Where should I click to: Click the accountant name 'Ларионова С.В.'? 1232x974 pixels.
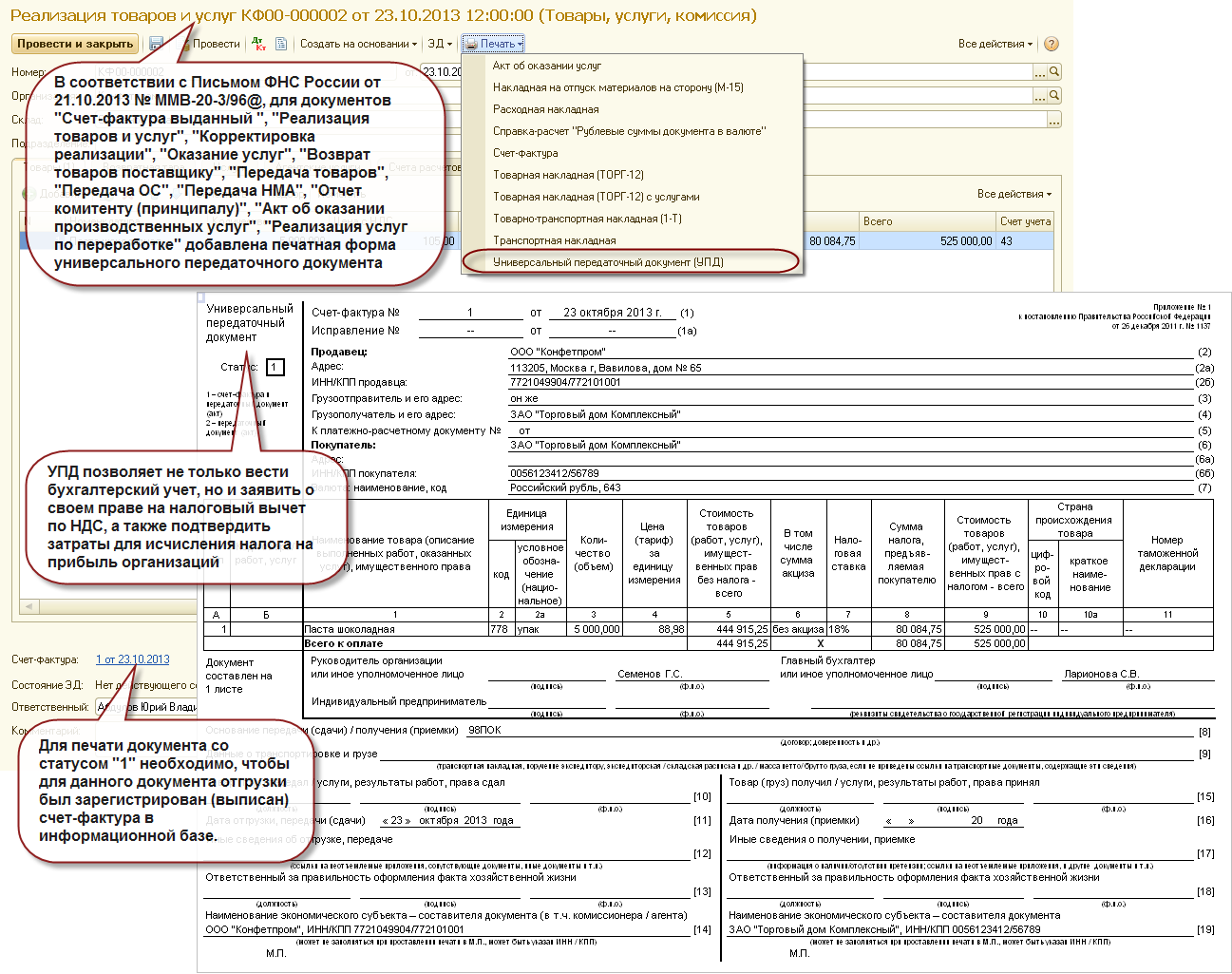1101,674
